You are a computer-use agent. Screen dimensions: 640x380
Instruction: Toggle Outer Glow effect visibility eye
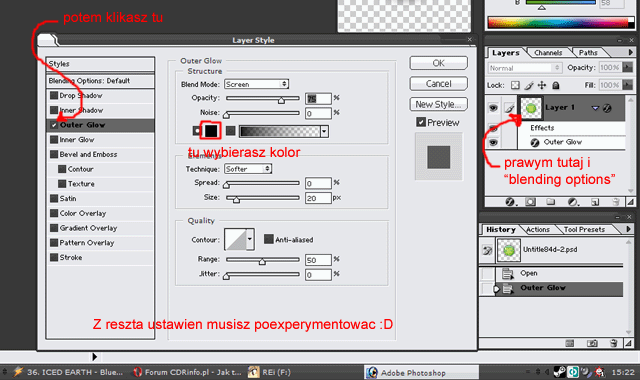click(x=493, y=142)
